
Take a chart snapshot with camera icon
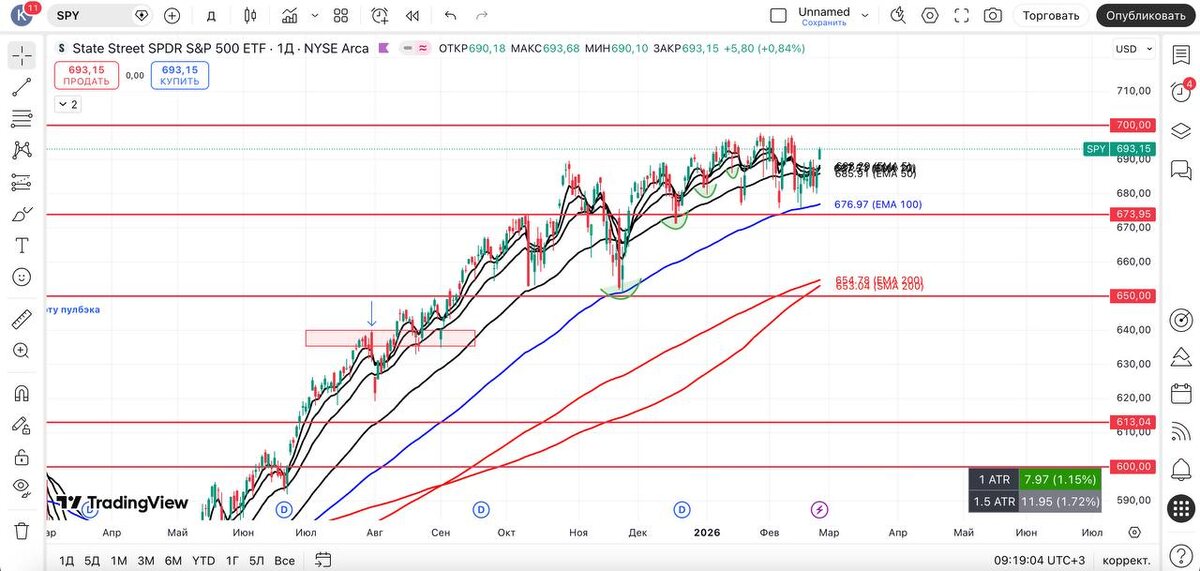(x=993, y=16)
